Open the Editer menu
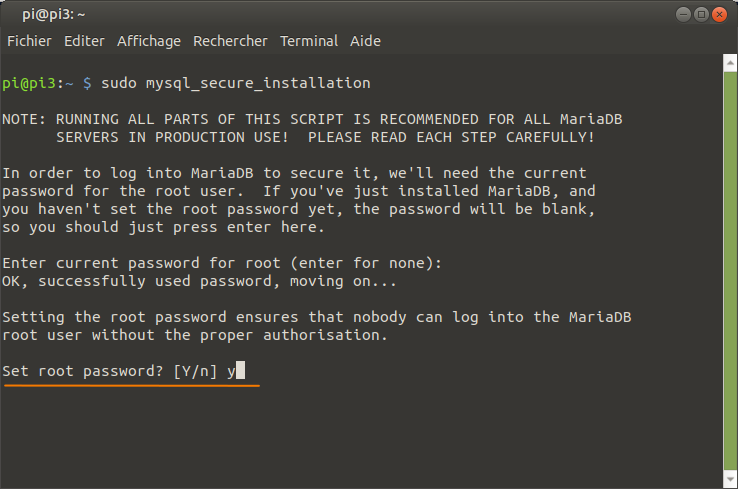738x489 pixels. click(x=84, y=41)
